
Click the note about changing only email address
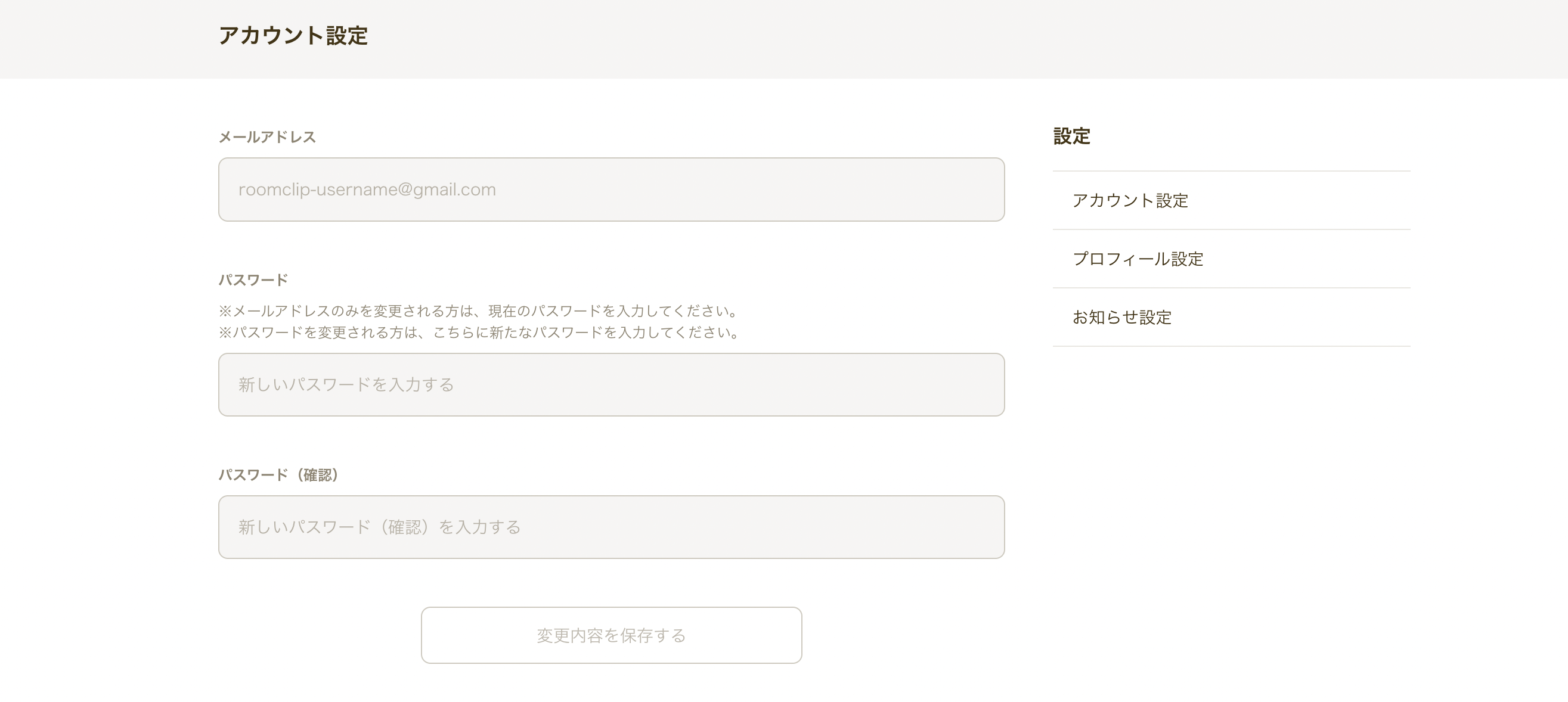478,311
